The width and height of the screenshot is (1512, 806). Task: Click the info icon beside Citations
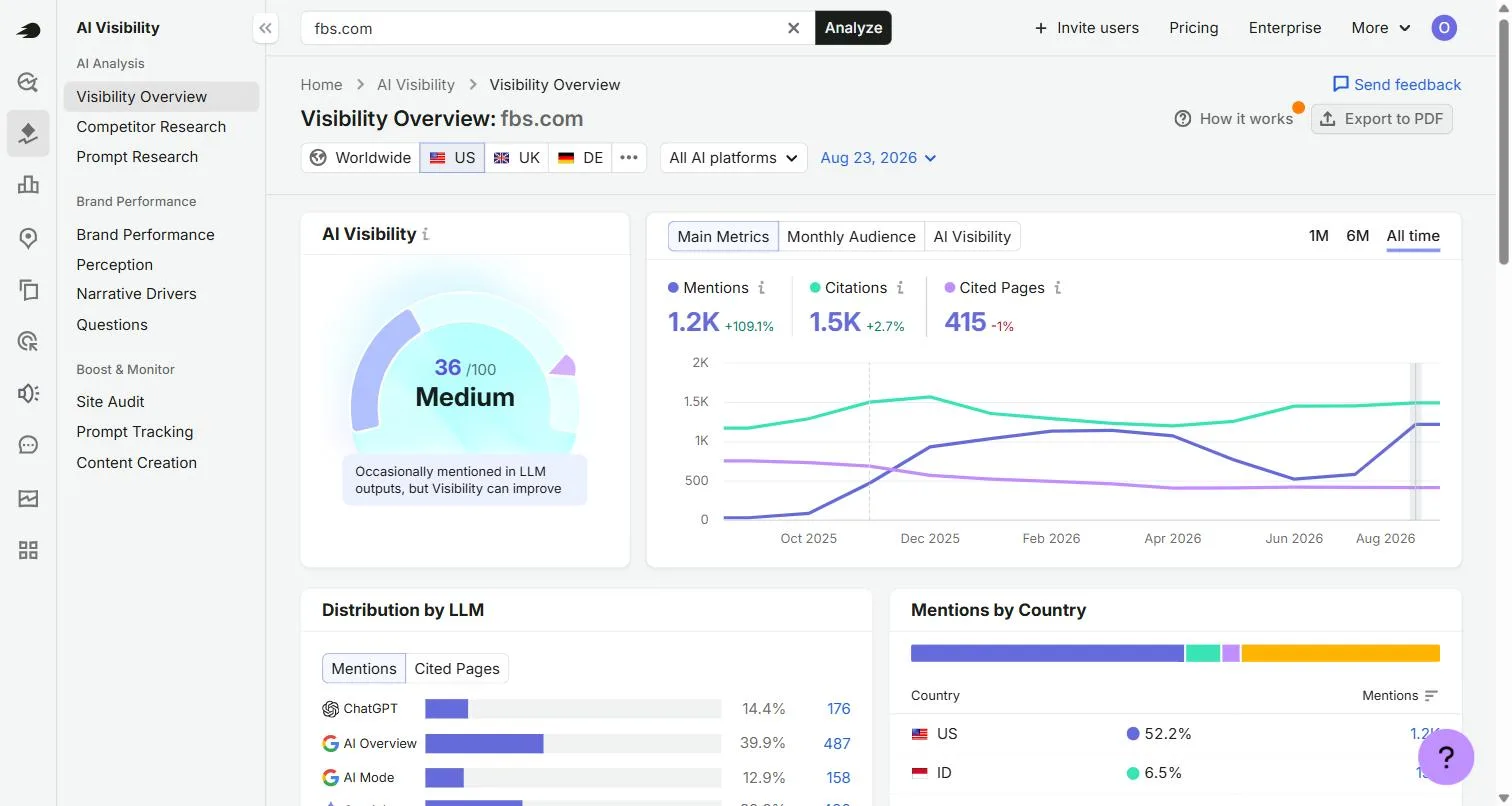900,288
